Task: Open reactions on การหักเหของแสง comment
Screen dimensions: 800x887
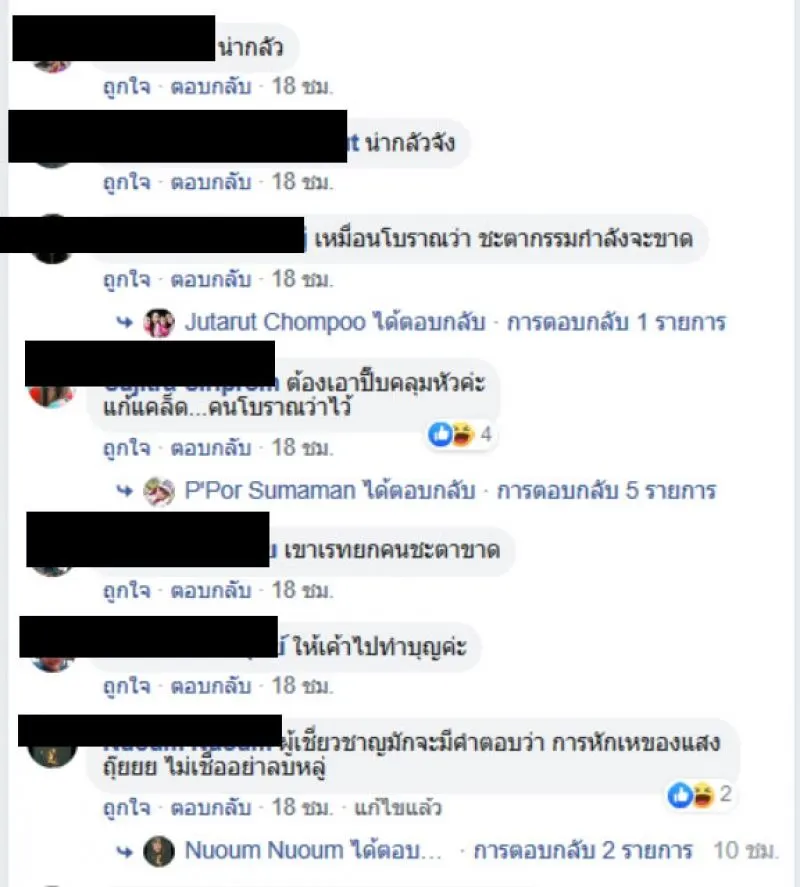Action: (x=699, y=795)
